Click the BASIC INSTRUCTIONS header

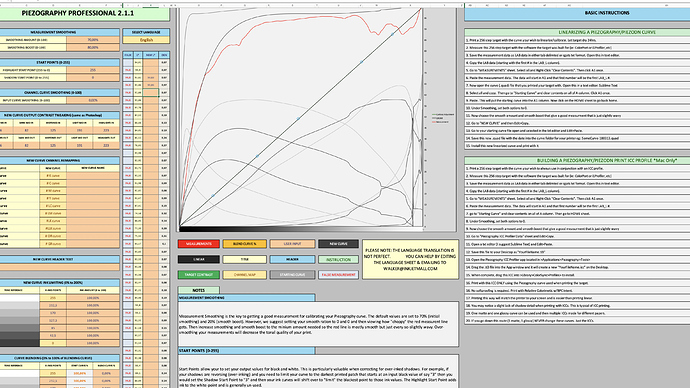[x=606, y=13]
